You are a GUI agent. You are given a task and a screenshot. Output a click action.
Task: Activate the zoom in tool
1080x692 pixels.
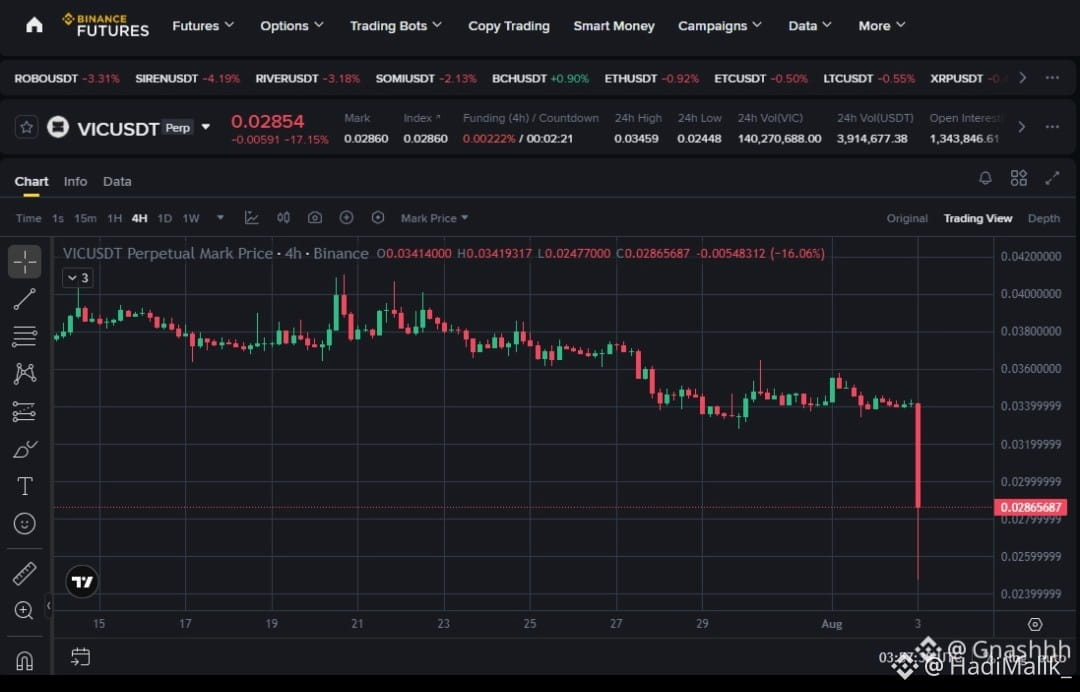click(25, 611)
